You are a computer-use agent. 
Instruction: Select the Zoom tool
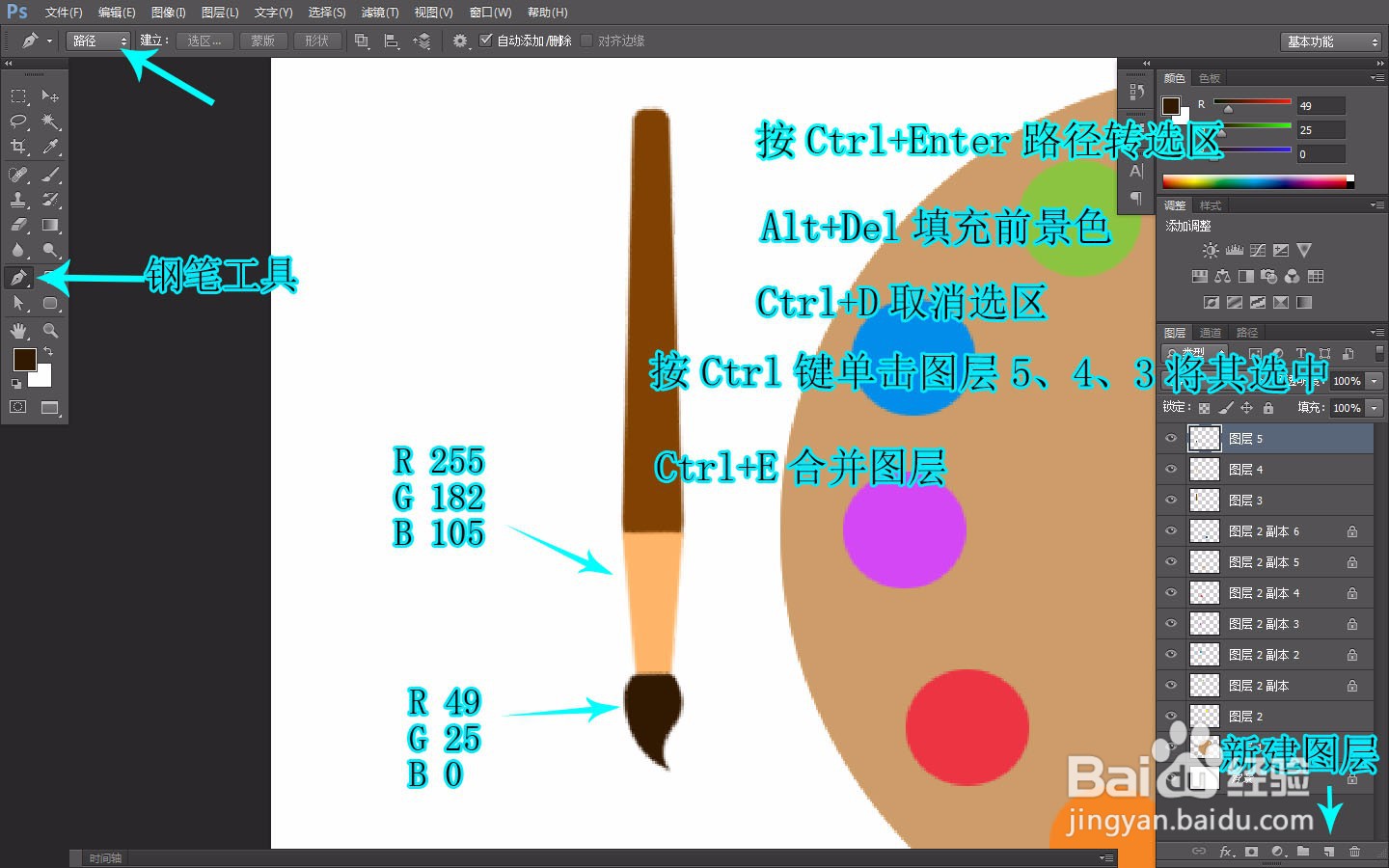tap(50, 330)
